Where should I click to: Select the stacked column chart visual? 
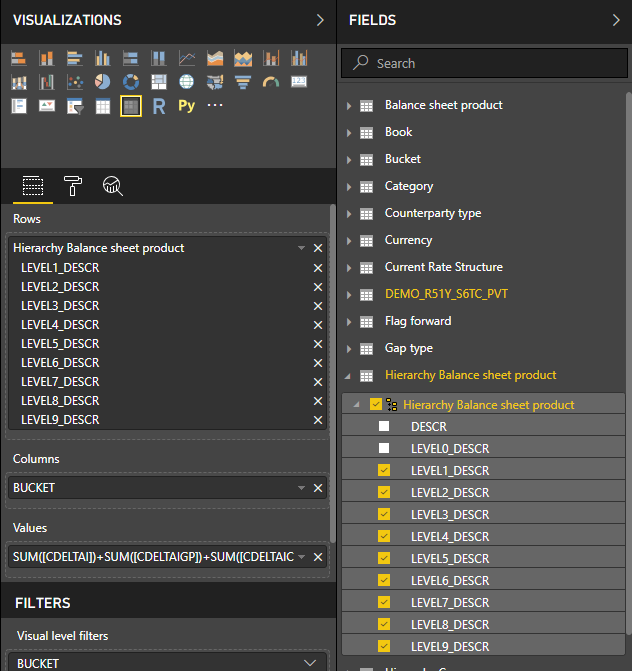[46, 58]
